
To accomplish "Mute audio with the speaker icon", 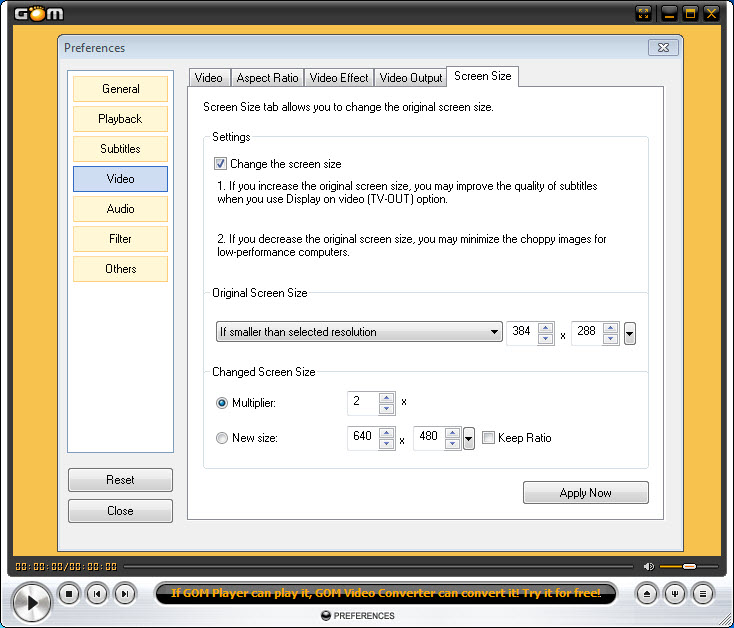I will point(648,567).
